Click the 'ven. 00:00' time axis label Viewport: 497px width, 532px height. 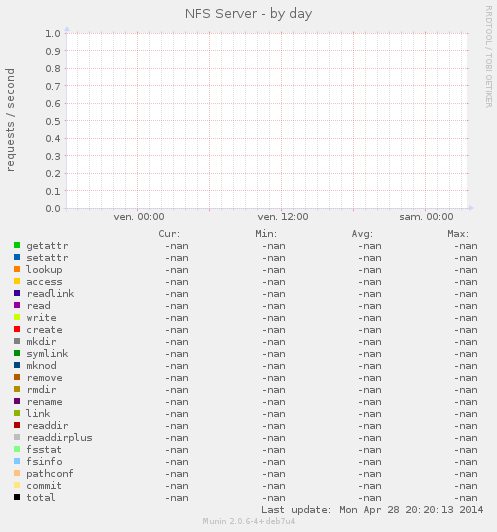[139, 217]
